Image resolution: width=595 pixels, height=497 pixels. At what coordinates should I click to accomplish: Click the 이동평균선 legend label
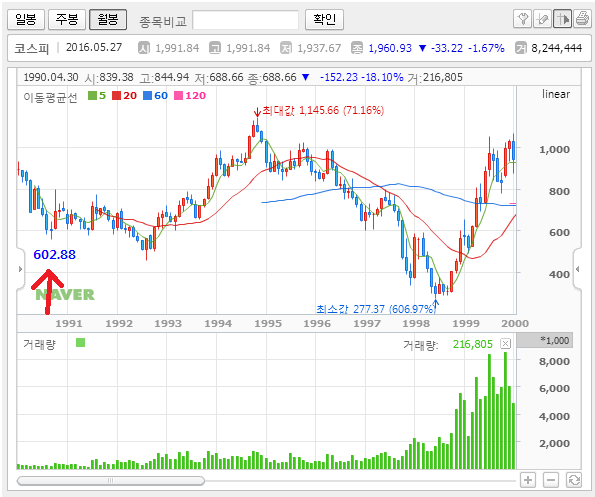[50, 97]
